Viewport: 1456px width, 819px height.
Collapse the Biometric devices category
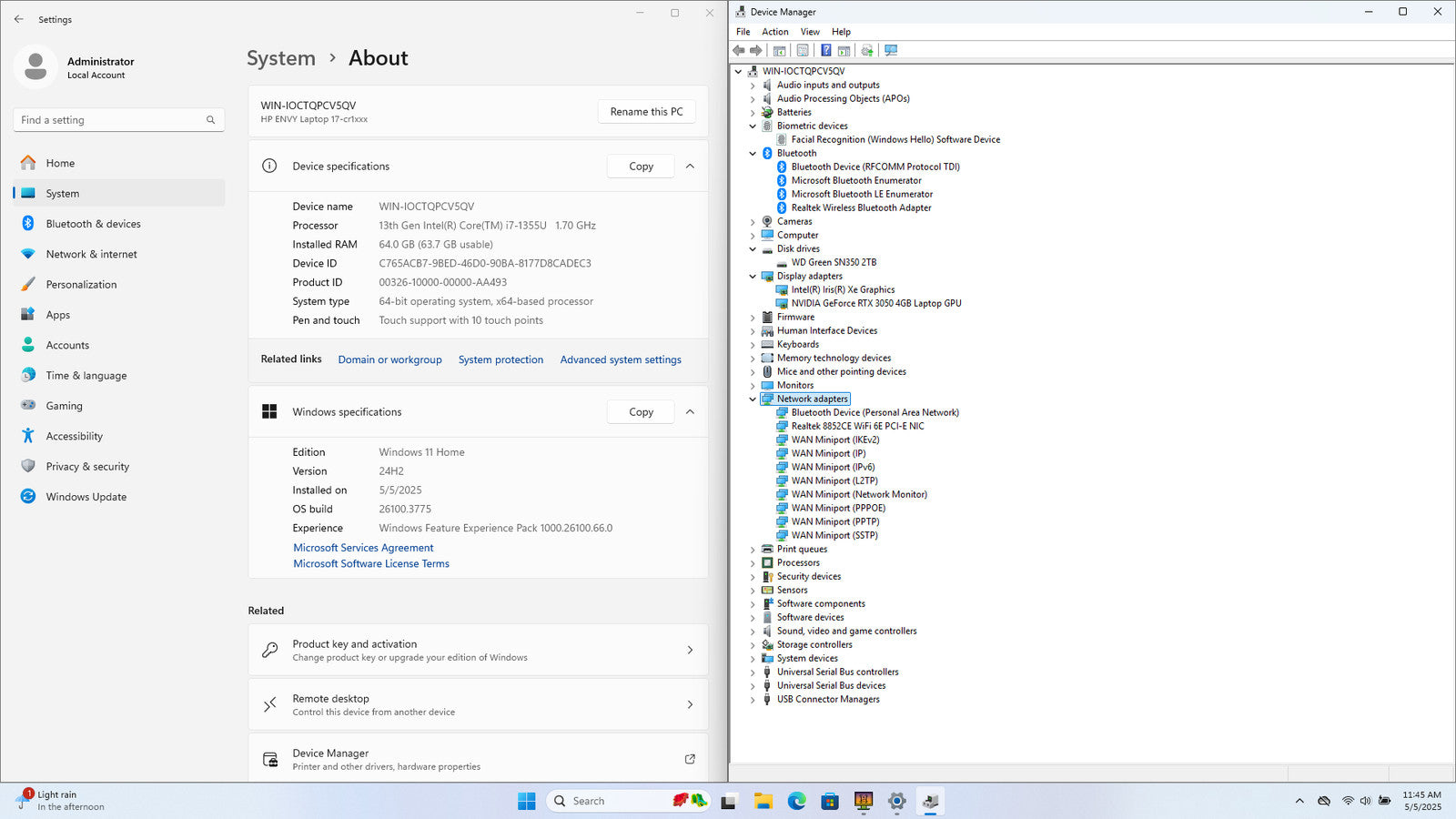coord(753,126)
